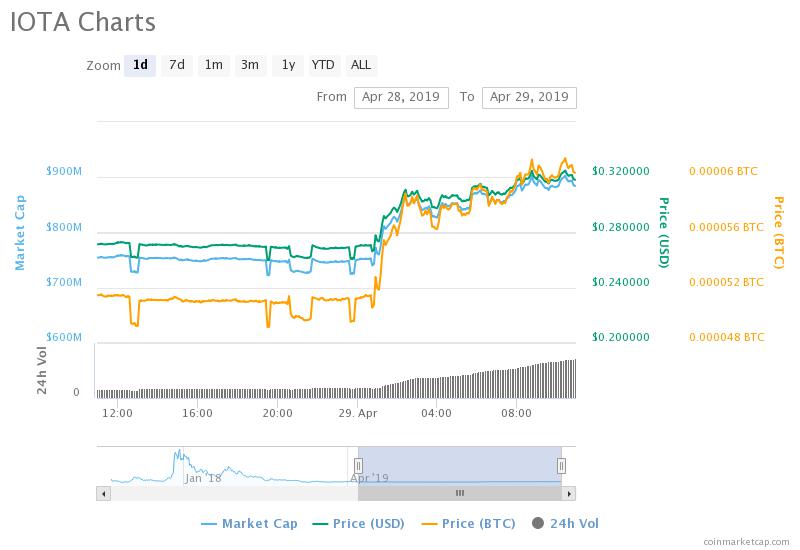The height and width of the screenshot is (550, 800).
Task: Toggle the Price (BTC) legend series
Action: click(468, 523)
